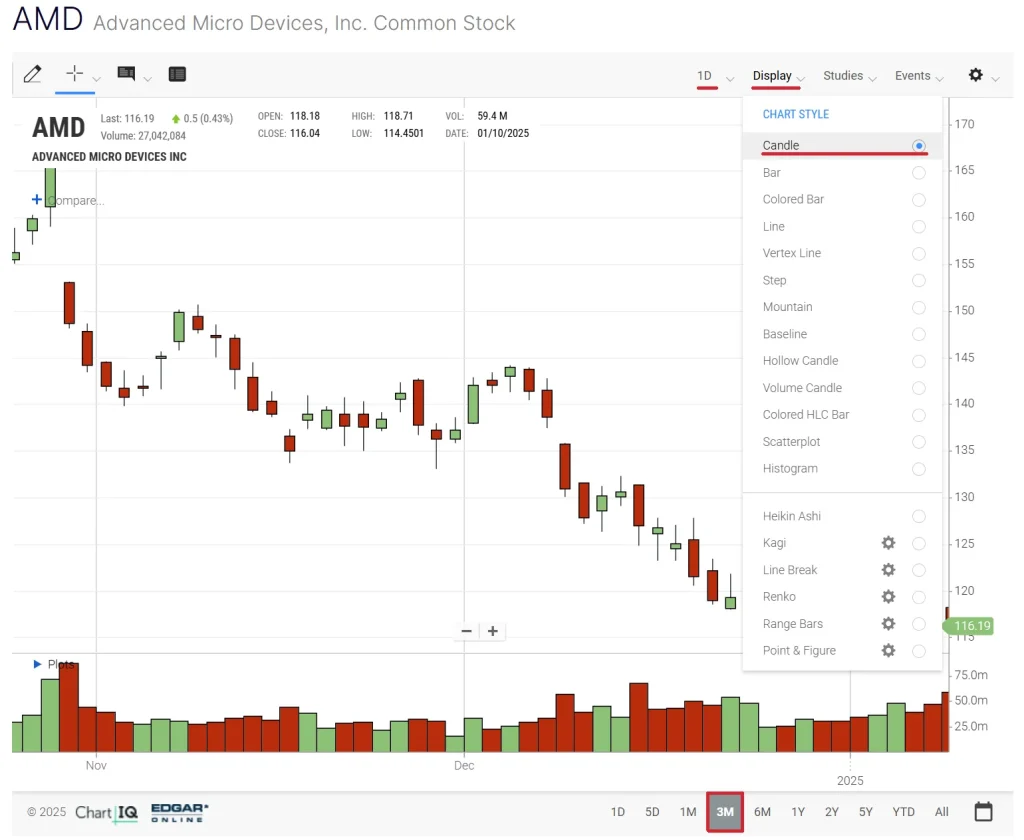Select the Range Bars radio button

[919, 624]
